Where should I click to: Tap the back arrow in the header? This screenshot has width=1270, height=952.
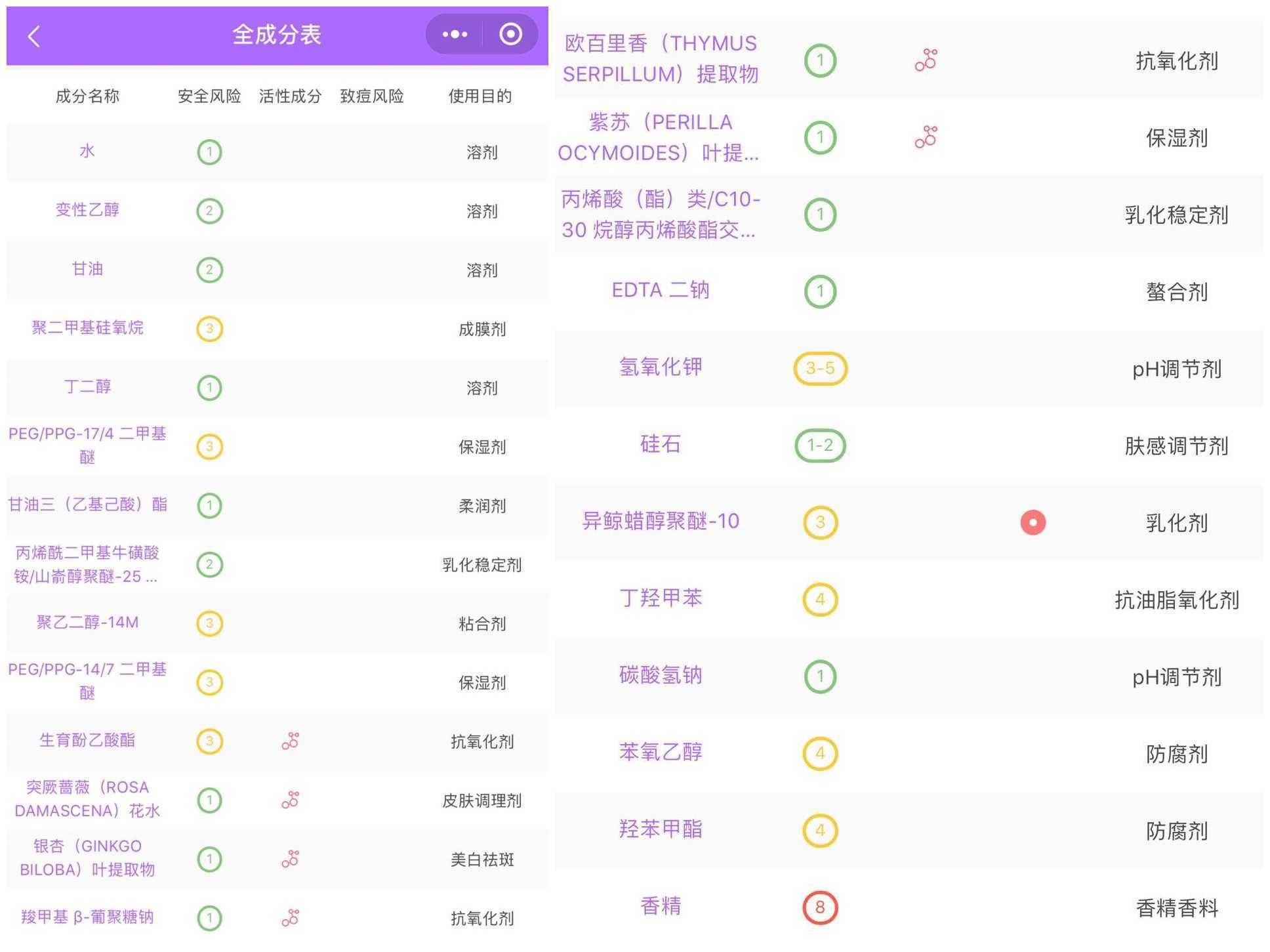34,35
